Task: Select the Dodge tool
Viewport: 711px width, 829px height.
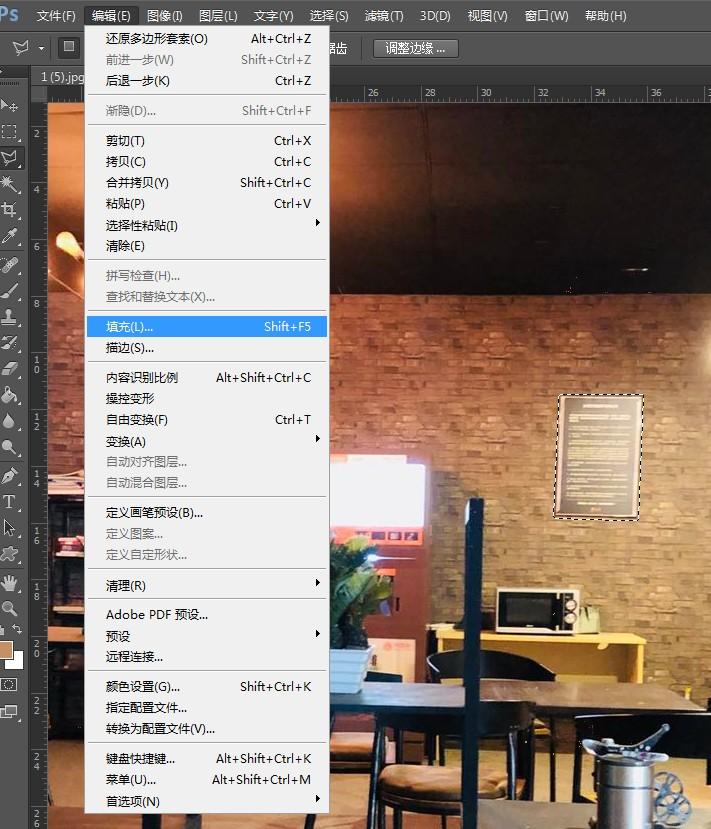Action: [x=10, y=447]
